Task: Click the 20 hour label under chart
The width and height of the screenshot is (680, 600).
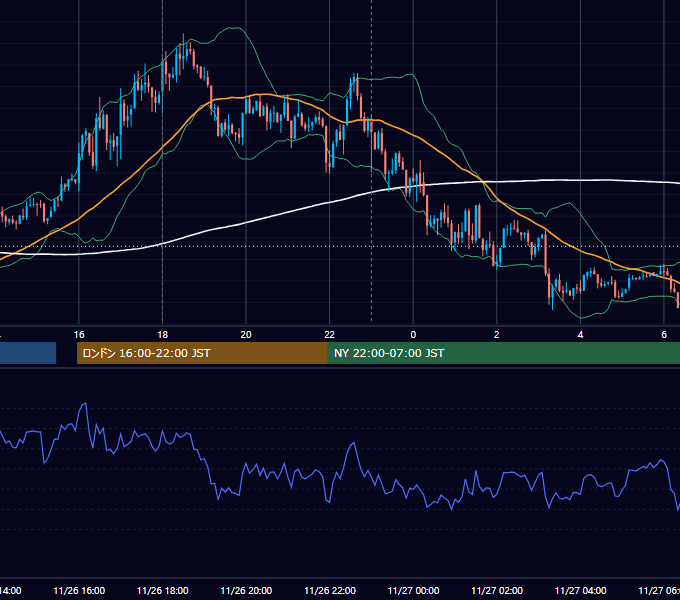Action: 246,335
